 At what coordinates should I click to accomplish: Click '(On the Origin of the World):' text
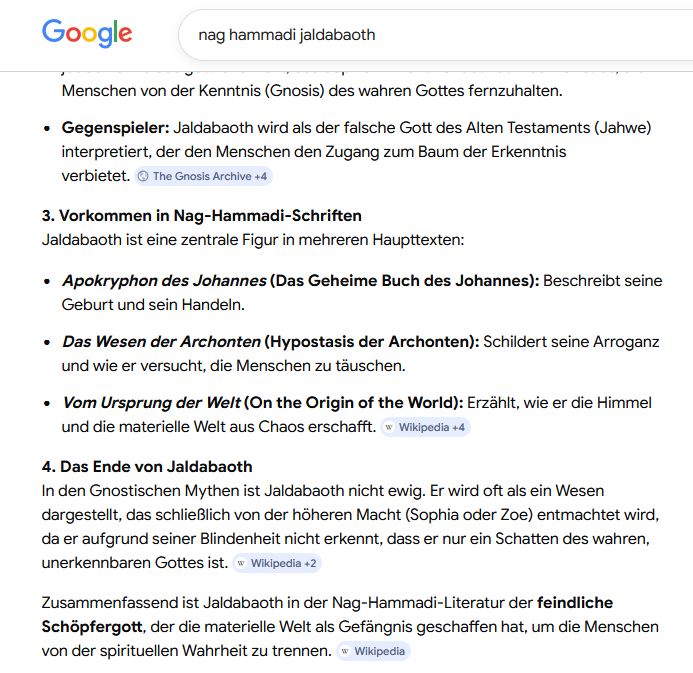coord(353,402)
